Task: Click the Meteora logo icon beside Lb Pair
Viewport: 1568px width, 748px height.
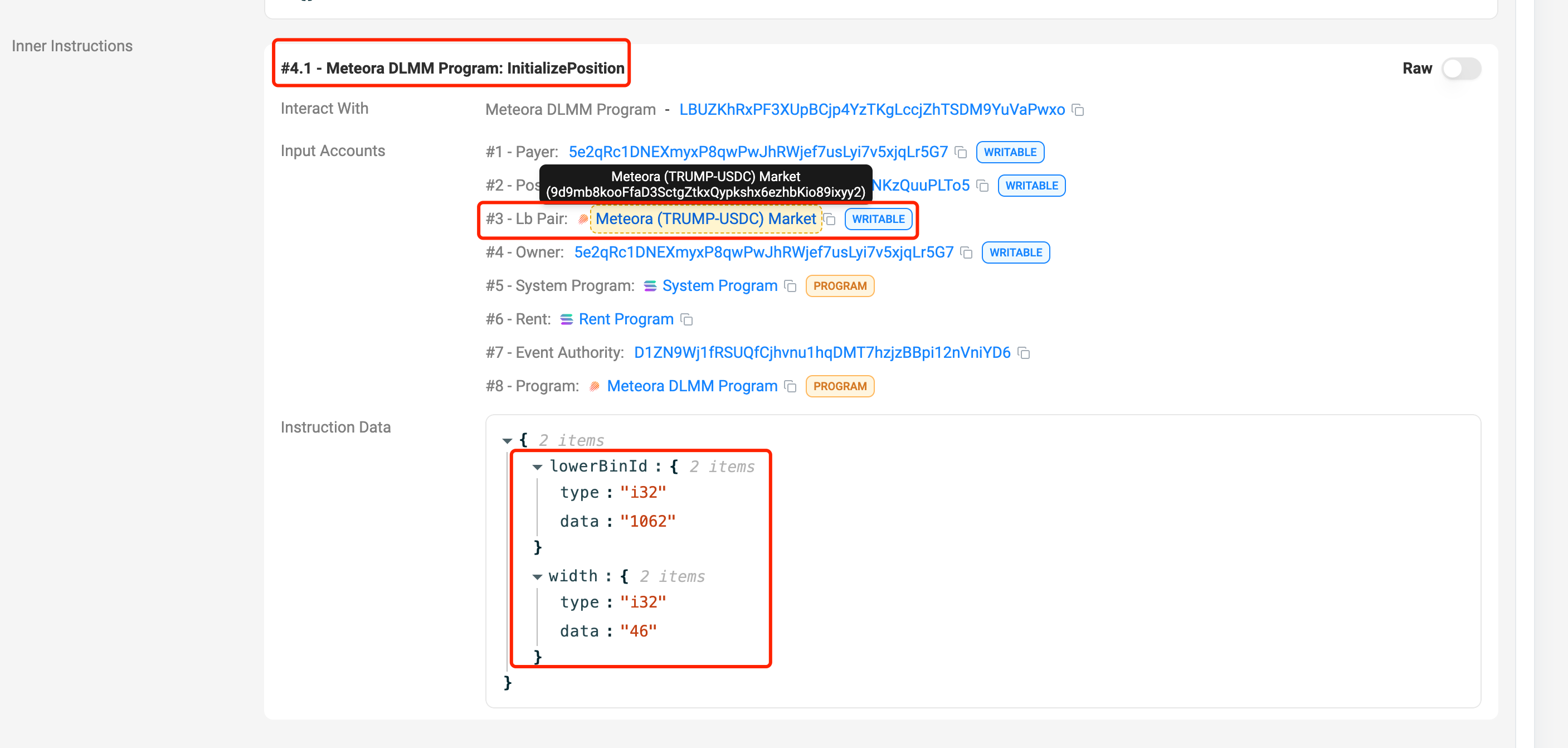Action: click(x=583, y=219)
